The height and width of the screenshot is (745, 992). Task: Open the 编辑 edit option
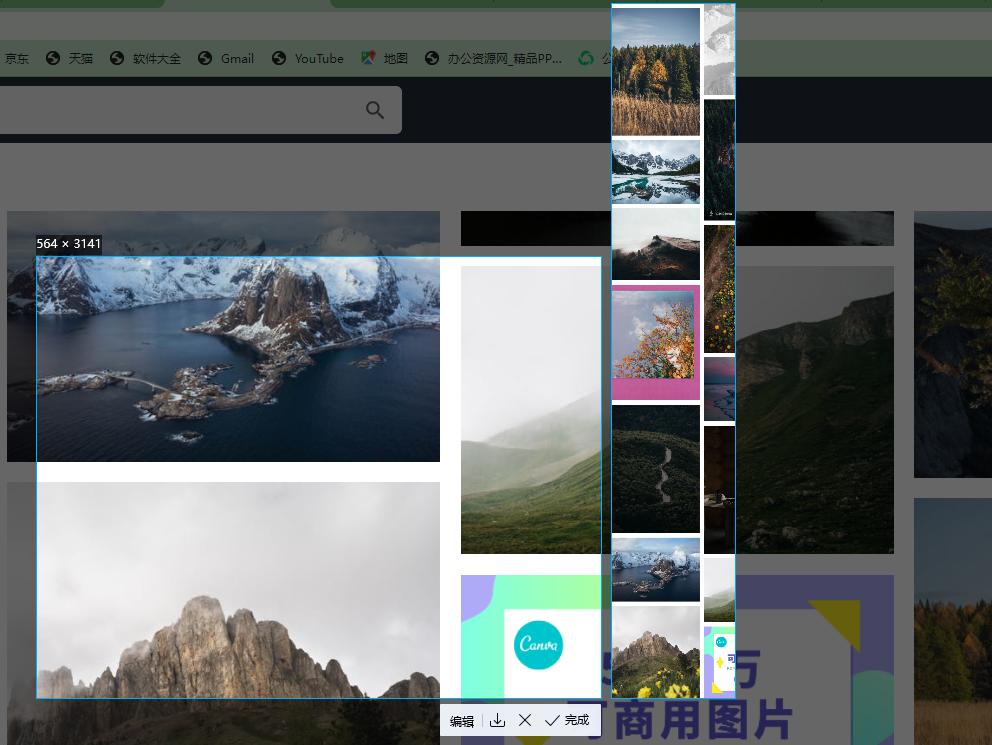point(461,721)
